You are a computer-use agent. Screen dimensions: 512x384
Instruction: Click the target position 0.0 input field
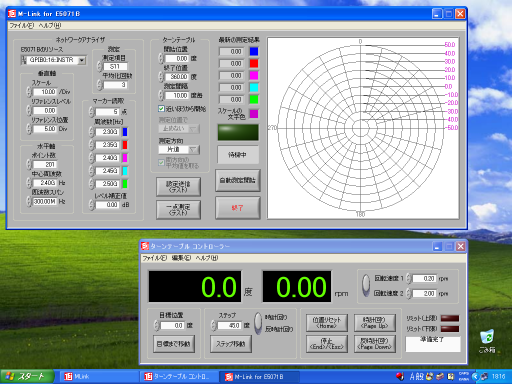coord(172,325)
